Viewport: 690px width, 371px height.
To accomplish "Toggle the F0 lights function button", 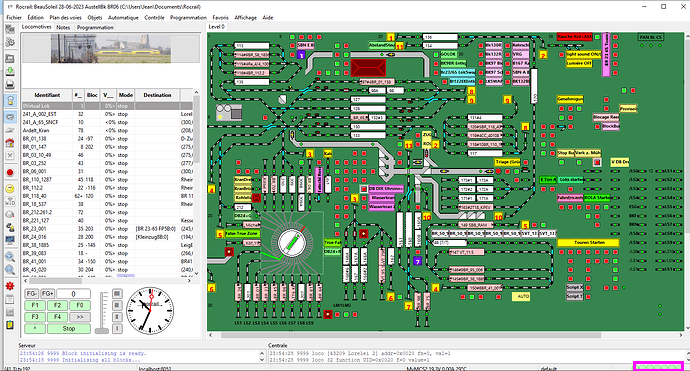I will pos(80,305).
